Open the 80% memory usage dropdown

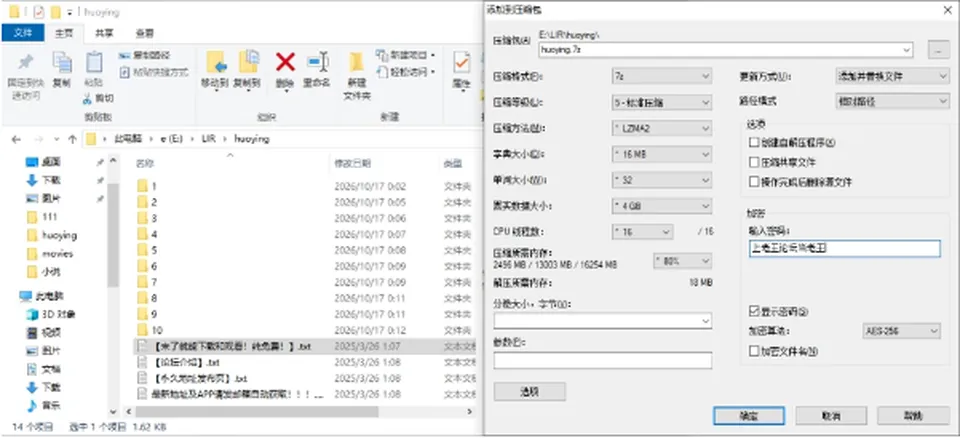pos(683,261)
